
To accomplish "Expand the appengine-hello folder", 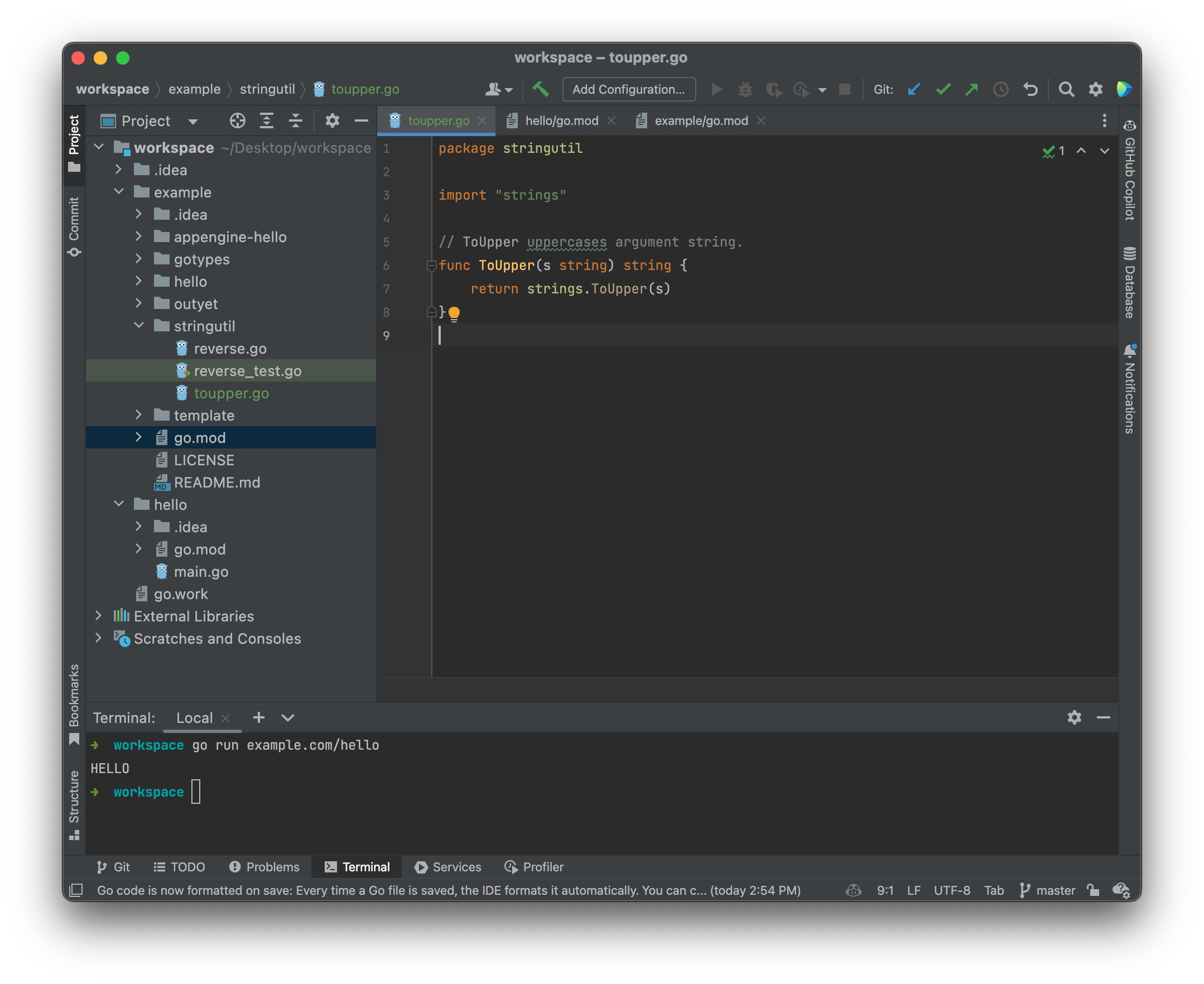I will tap(138, 237).
